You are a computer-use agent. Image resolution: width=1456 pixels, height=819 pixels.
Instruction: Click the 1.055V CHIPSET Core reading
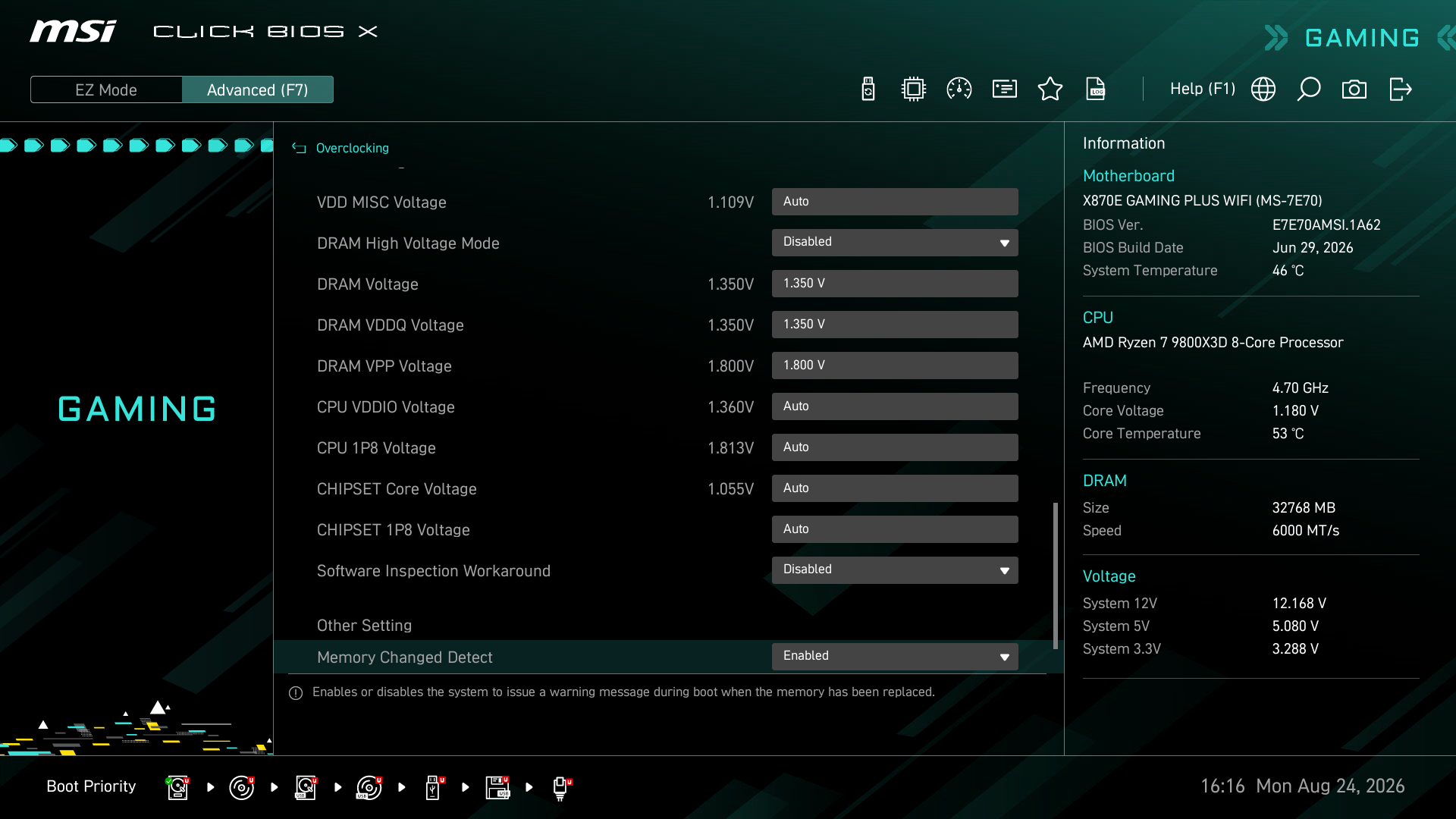click(730, 489)
